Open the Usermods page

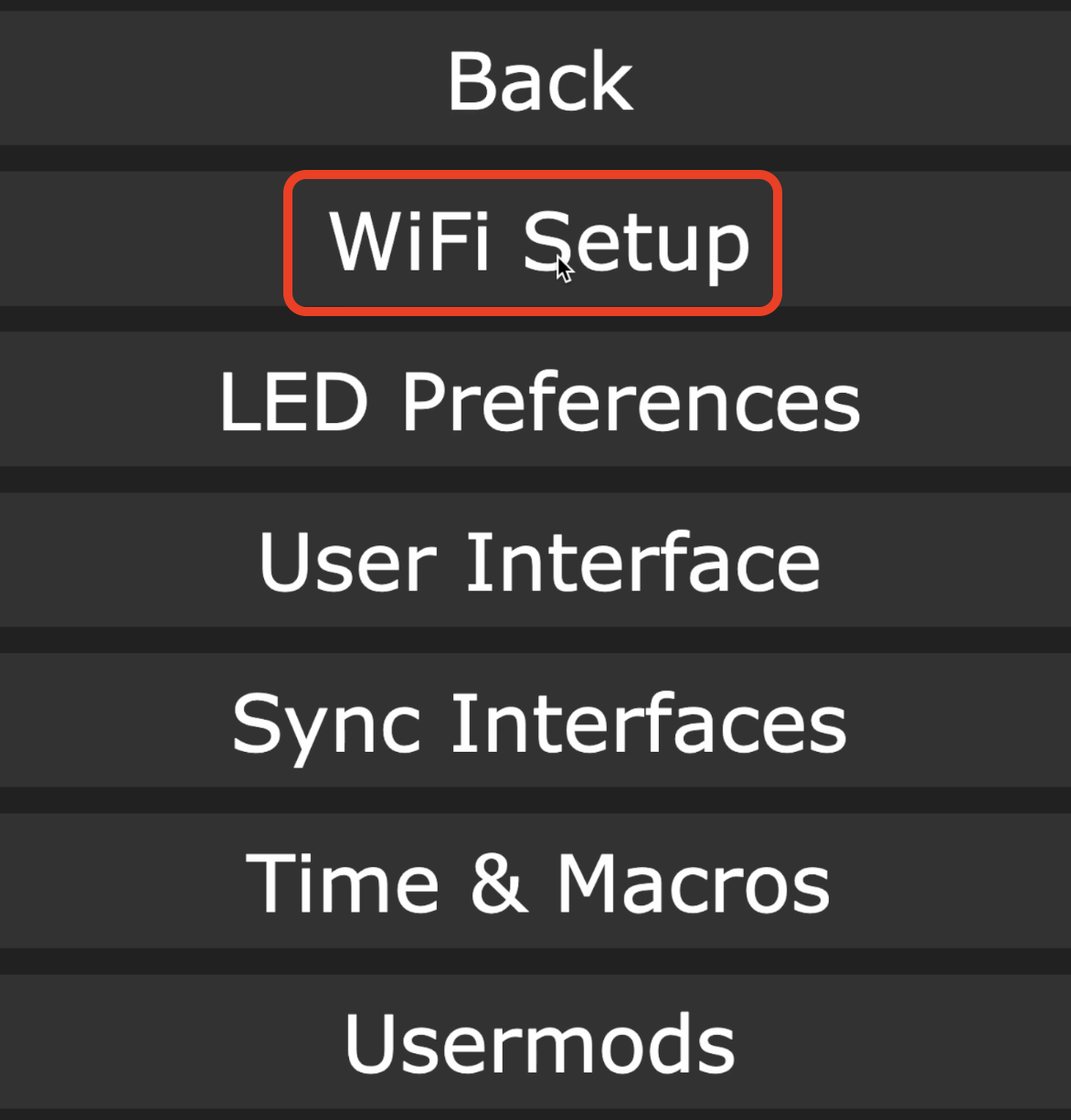(539, 1042)
